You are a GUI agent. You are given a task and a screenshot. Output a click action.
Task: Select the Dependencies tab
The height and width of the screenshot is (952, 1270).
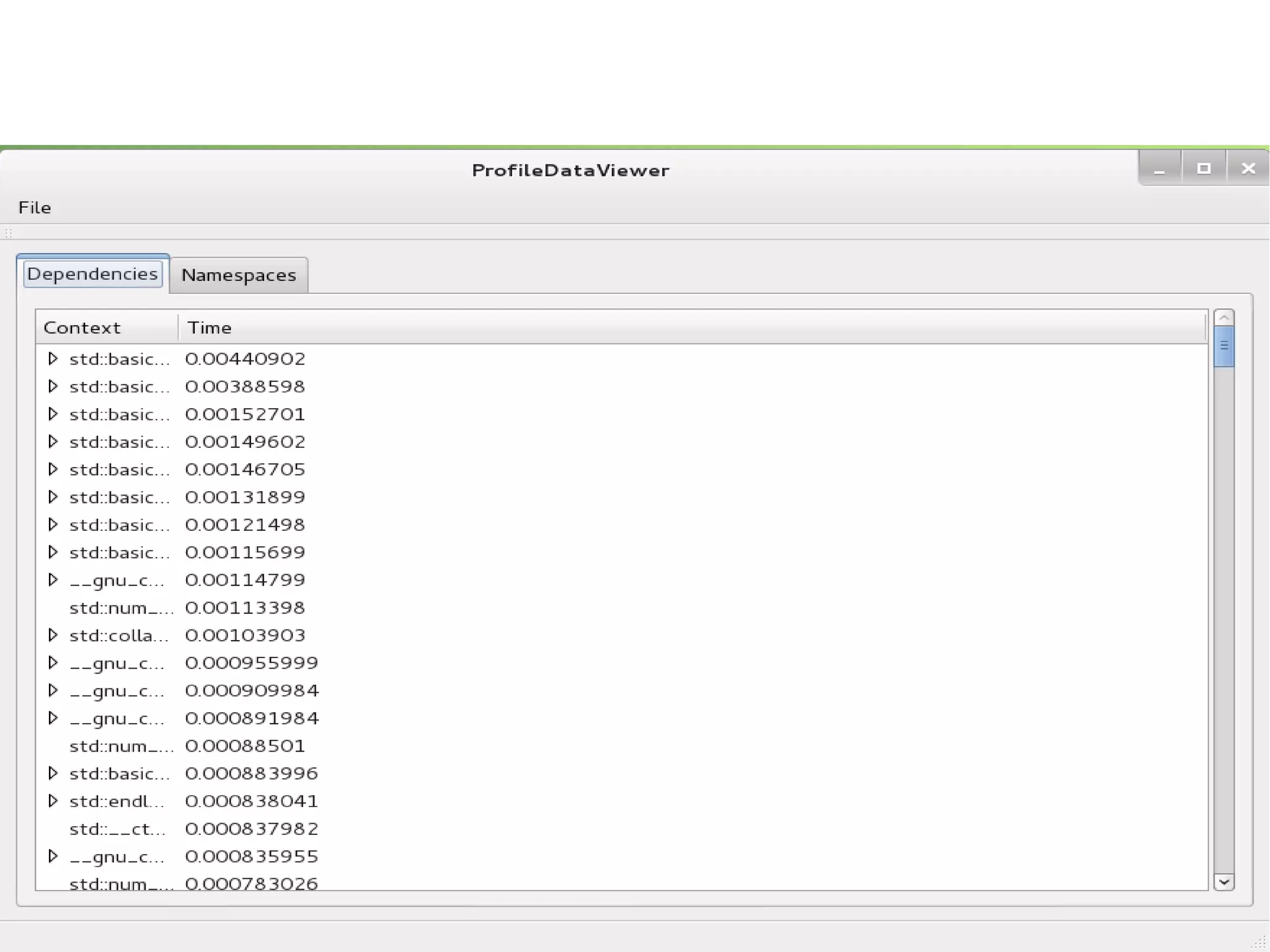(x=93, y=274)
